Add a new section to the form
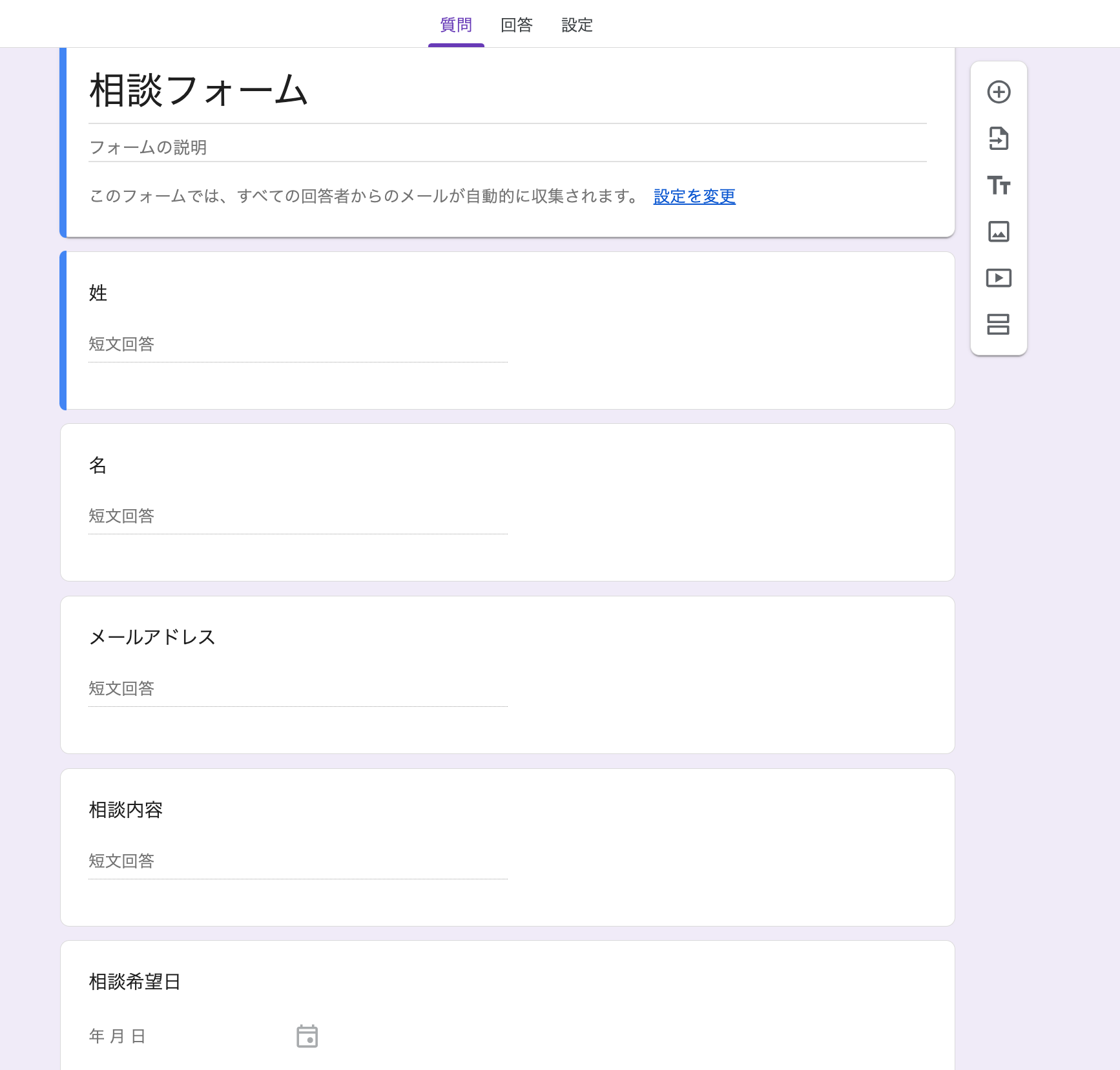 click(x=999, y=324)
